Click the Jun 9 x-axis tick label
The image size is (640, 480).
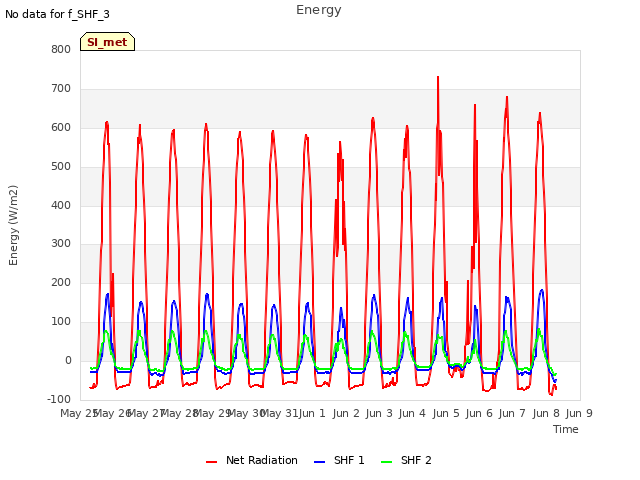coord(579,413)
